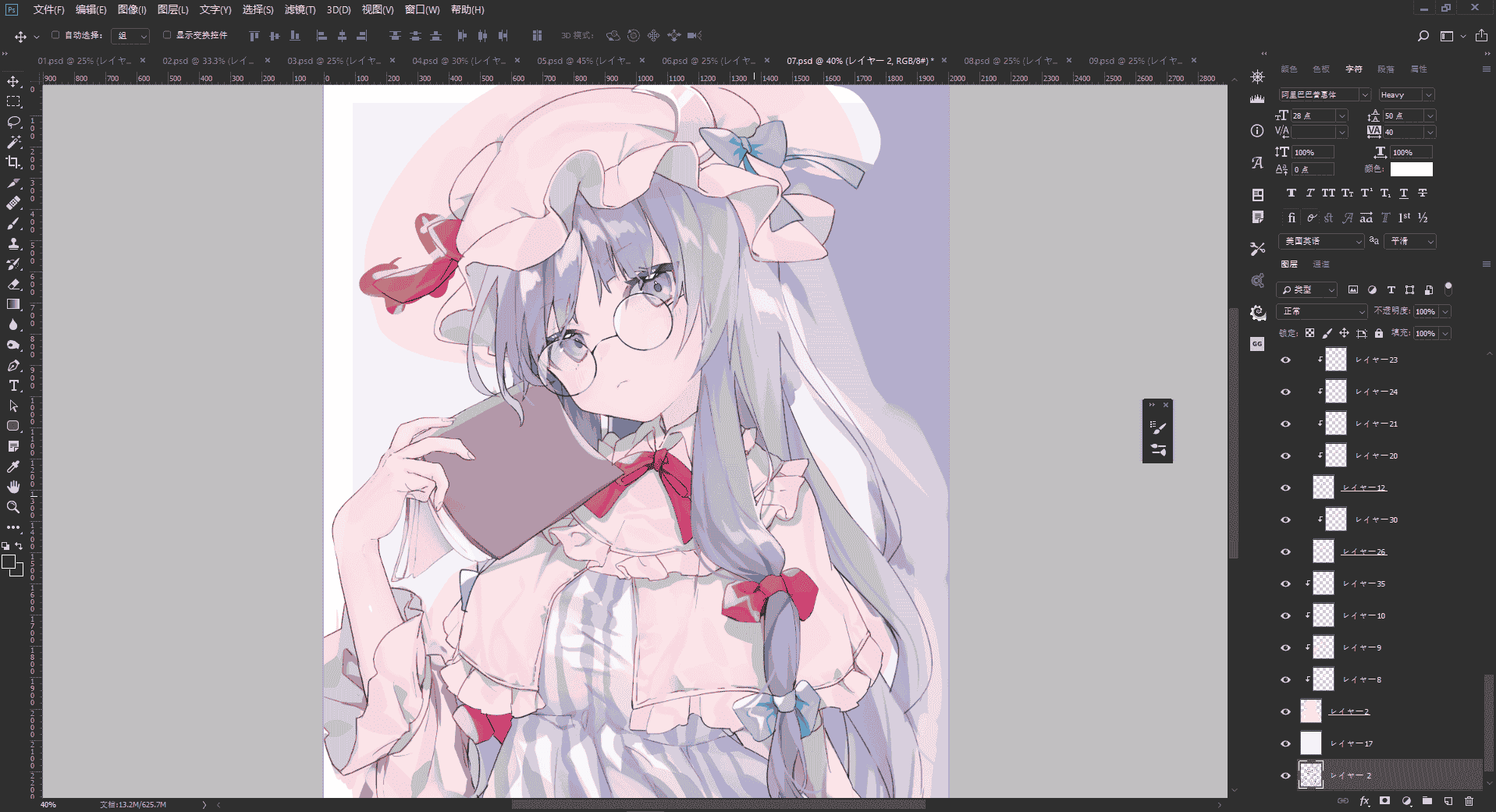The height and width of the screenshot is (812, 1496).
Task: Select the Gradient tool
Action: (13, 304)
